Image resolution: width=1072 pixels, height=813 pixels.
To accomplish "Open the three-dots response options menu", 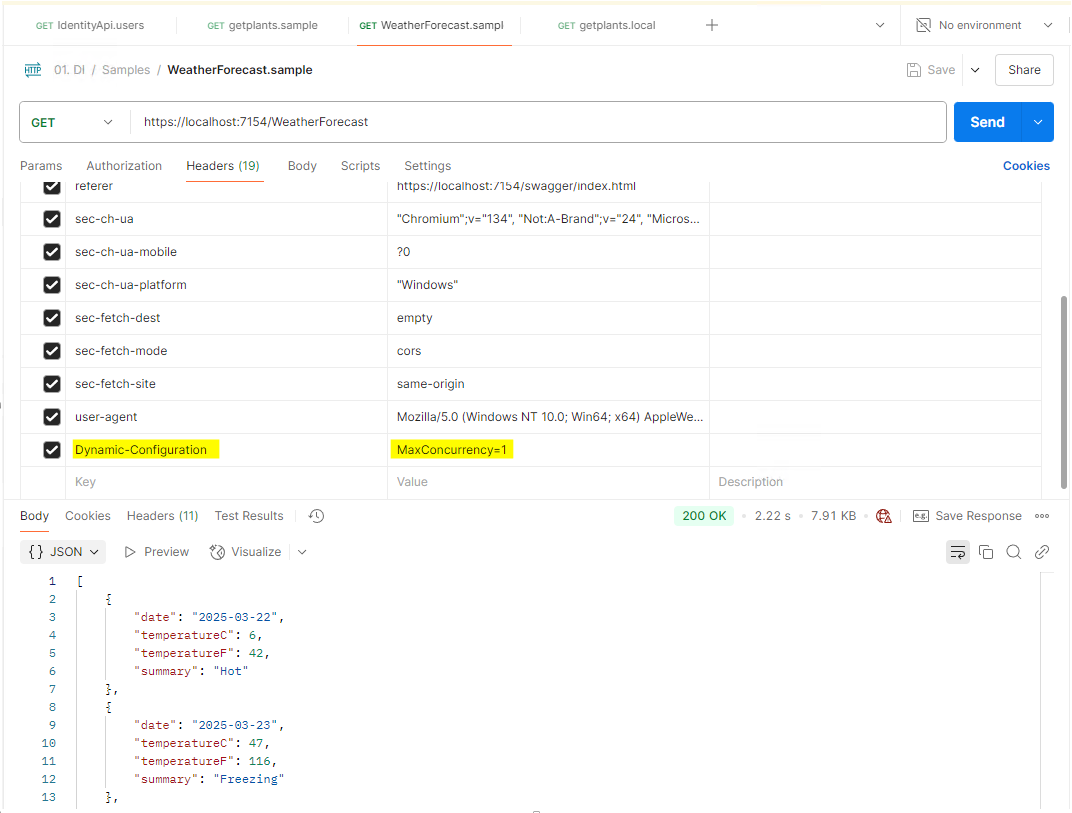I will 1042,516.
